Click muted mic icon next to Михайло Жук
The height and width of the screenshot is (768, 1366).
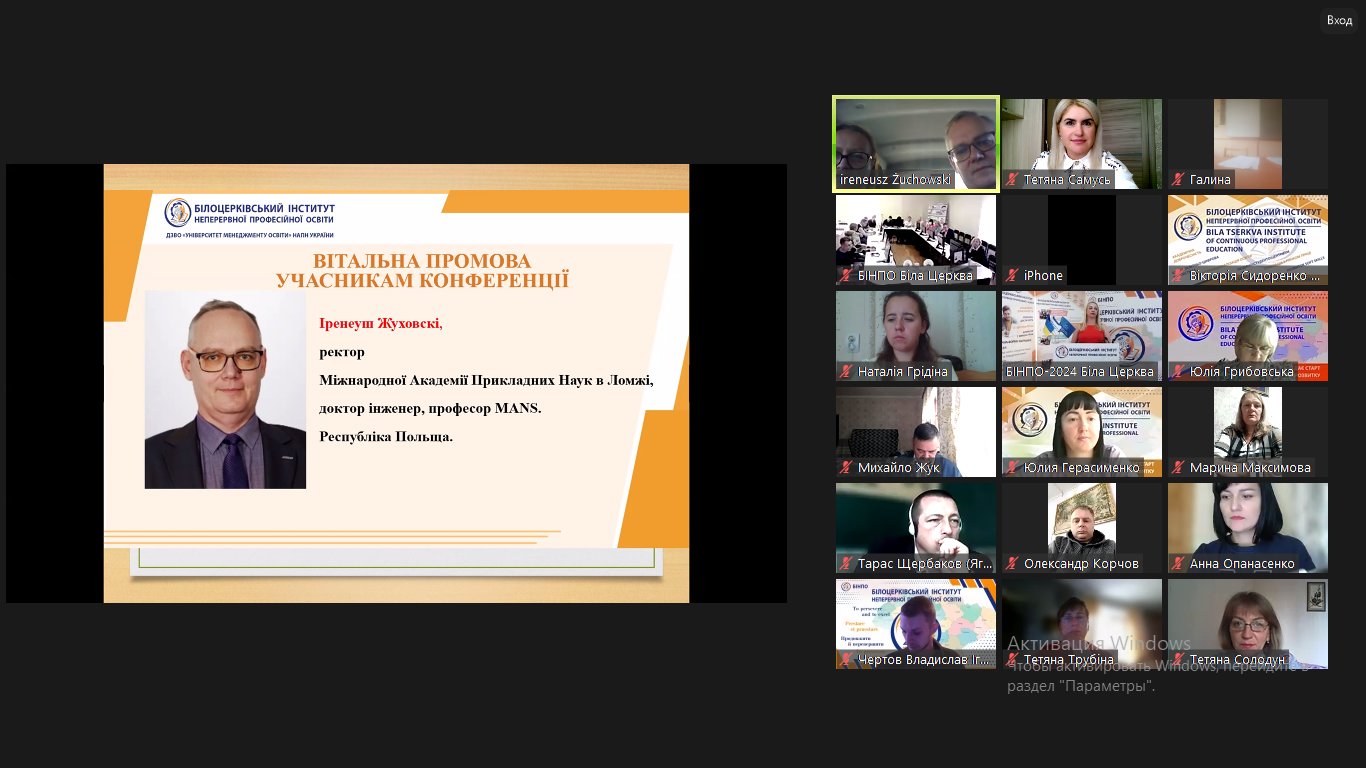[x=847, y=468]
